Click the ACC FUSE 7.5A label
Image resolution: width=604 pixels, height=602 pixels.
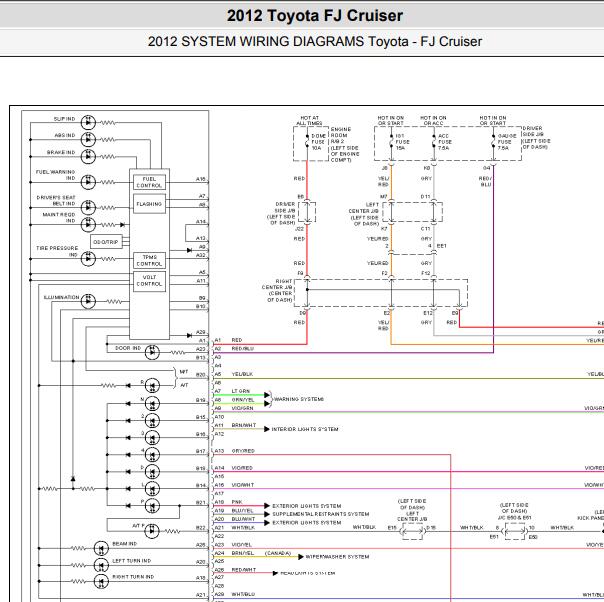point(445,142)
